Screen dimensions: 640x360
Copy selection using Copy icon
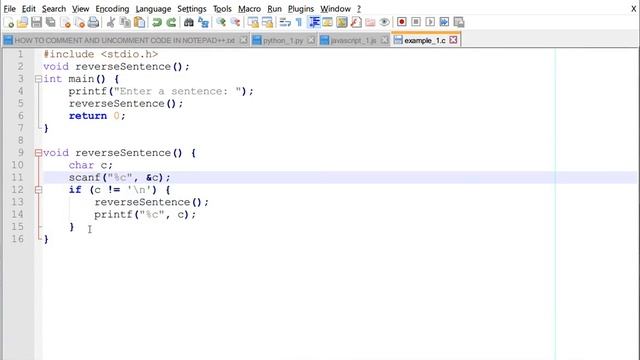125,22
